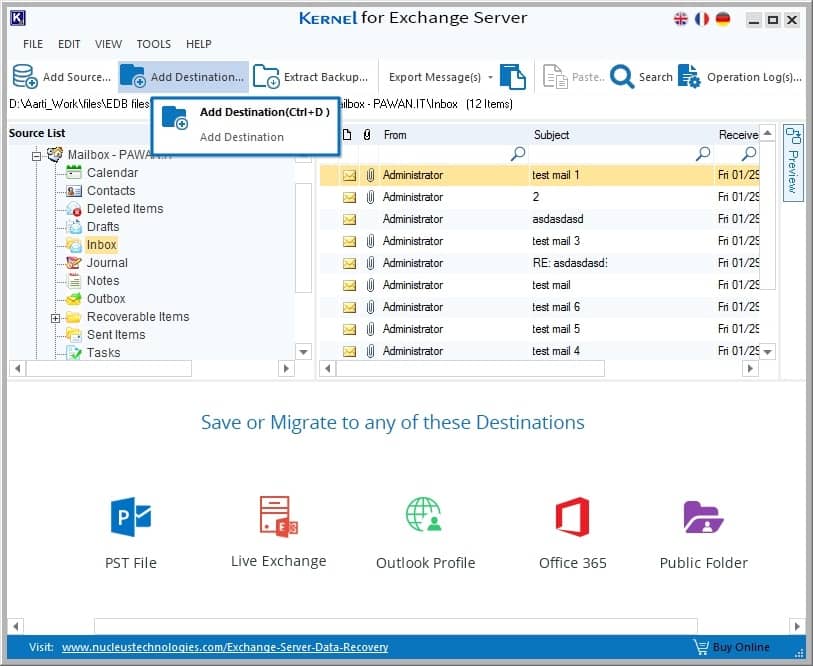Click the Add Destination folder icon
The image size is (813, 666).
(132, 76)
